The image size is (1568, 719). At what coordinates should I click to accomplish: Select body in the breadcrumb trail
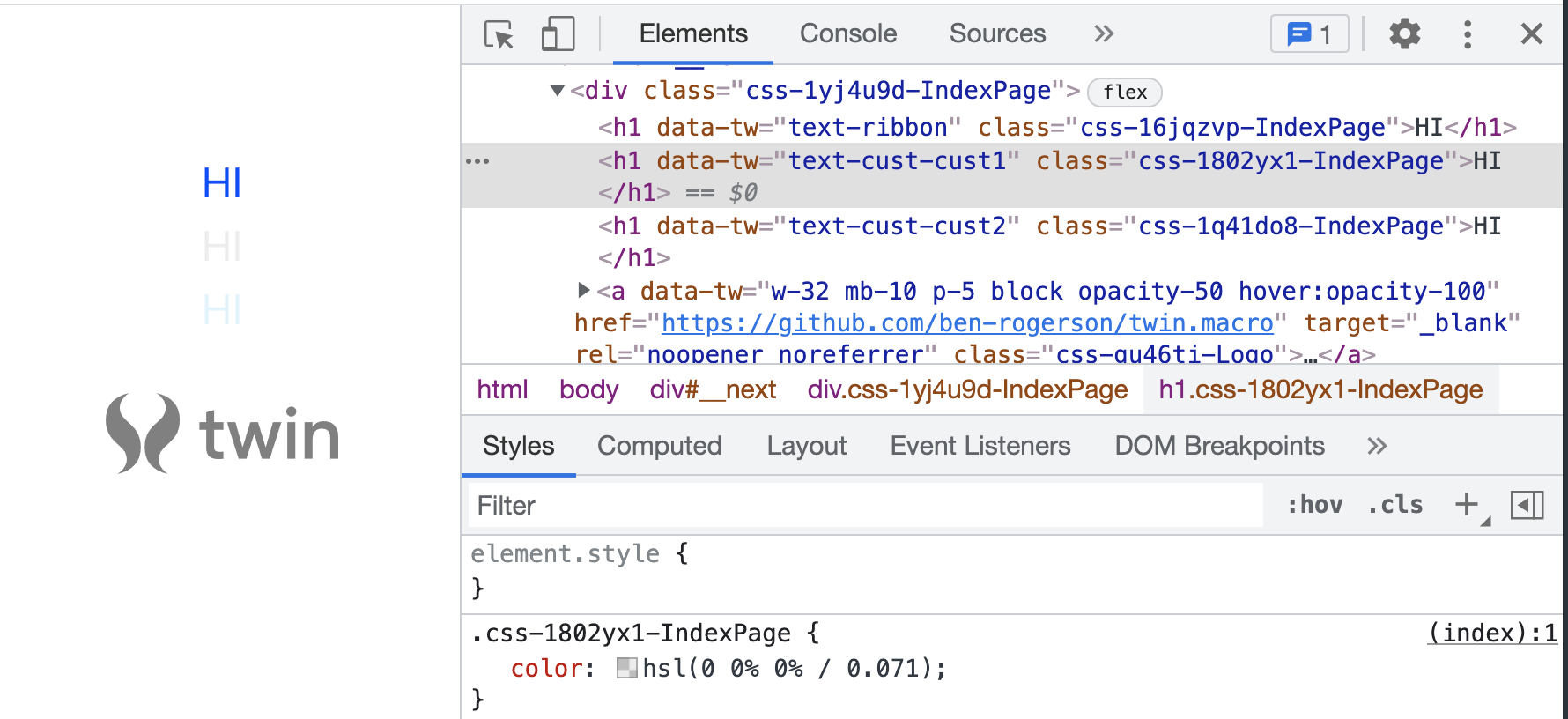click(x=588, y=389)
